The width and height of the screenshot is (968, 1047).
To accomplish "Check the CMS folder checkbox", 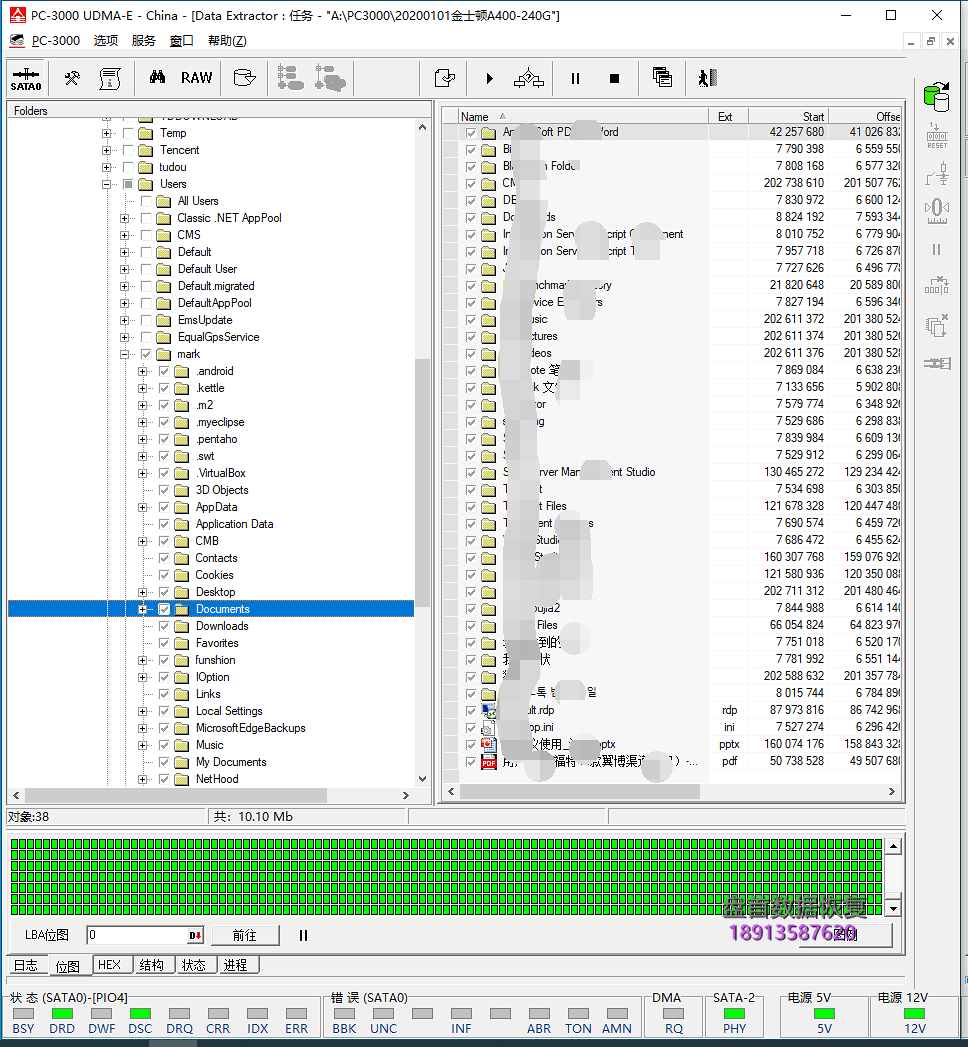I will coord(146,235).
